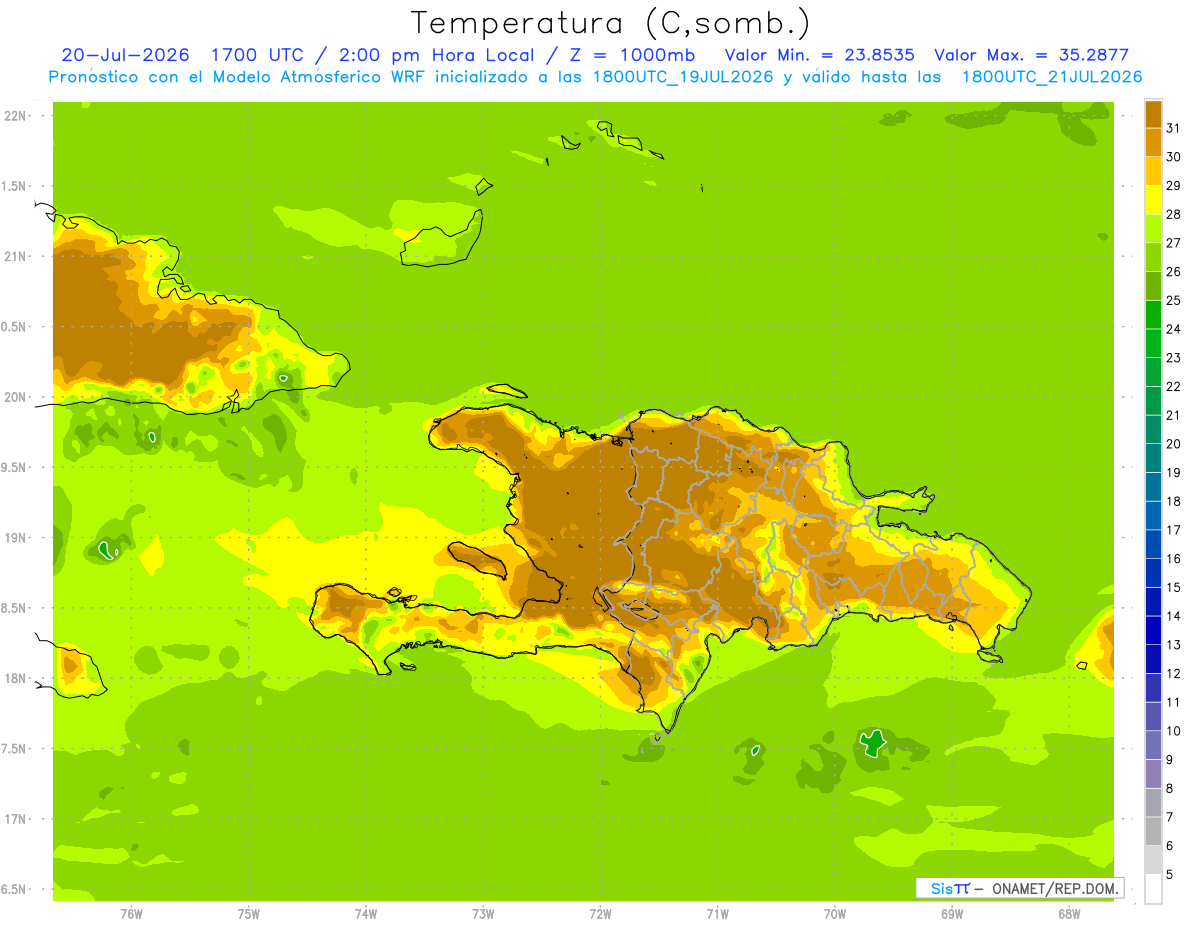This screenshot has width=1200, height=927.
Task: Click "Valor Max. = 35.2877"
Action: (x=1031, y=55)
